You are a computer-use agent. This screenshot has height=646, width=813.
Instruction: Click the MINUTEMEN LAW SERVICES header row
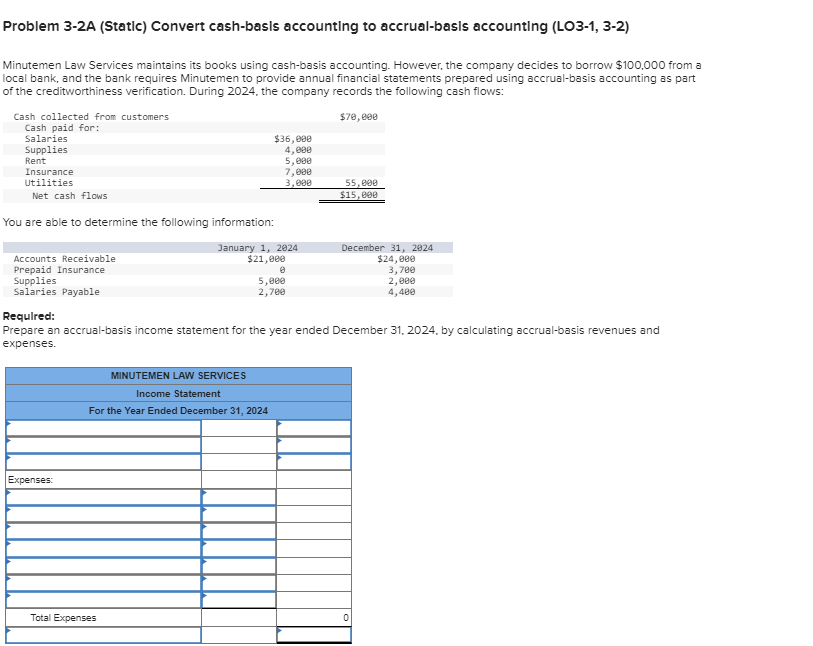click(x=178, y=377)
